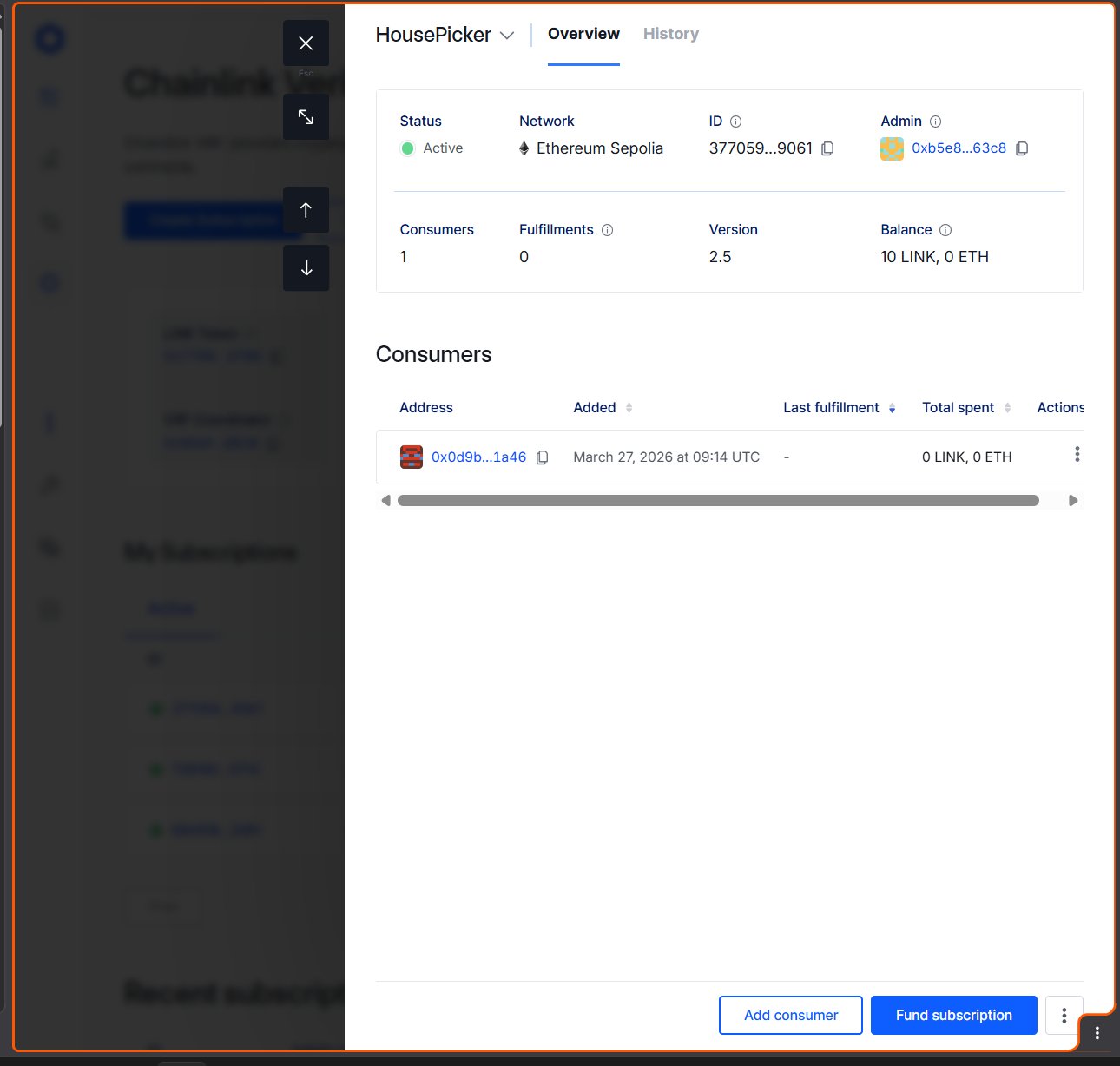Open the bottom-right corner kebab menu
Image resolution: width=1120 pixels, height=1066 pixels.
[1097, 1033]
